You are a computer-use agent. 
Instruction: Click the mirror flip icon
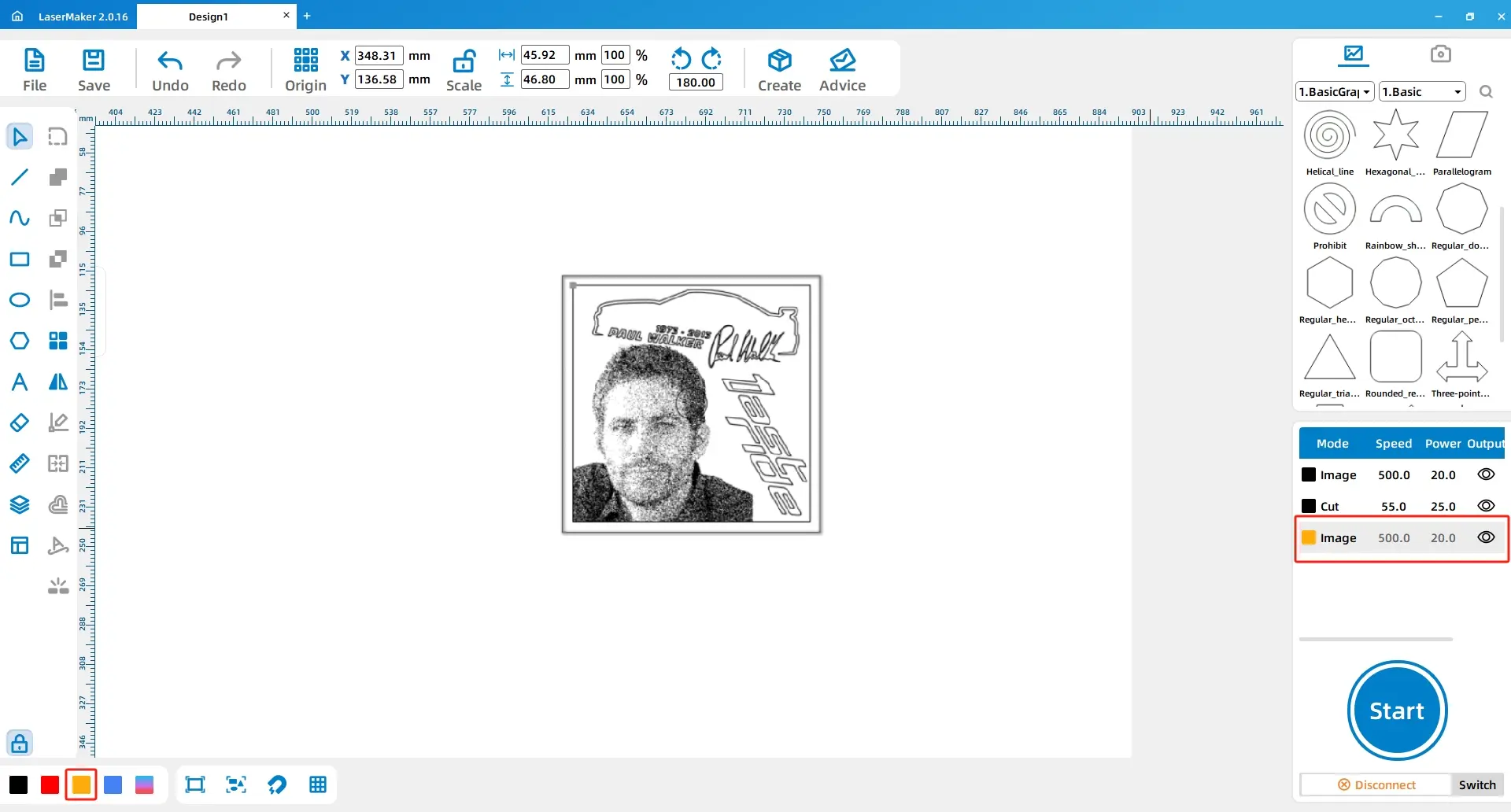coord(58,382)
